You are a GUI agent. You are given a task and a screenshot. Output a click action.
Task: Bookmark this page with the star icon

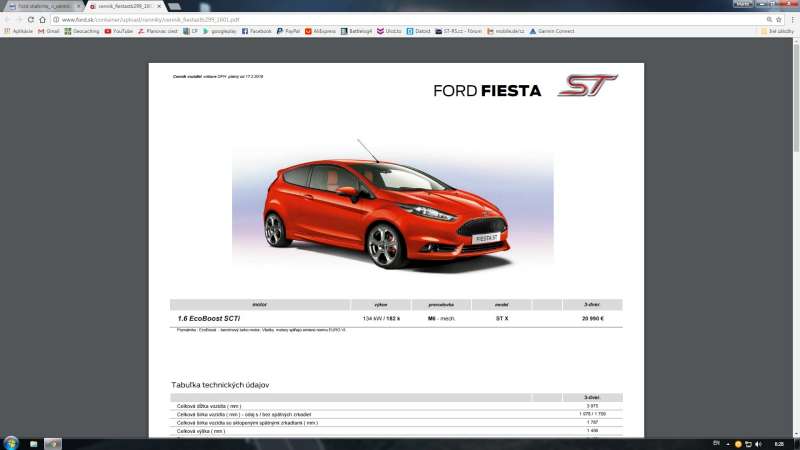780,19
